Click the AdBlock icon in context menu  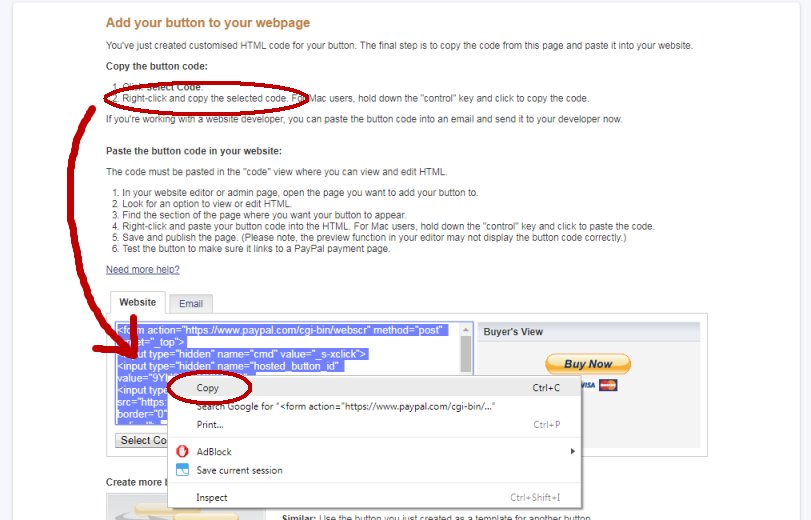click(182, 452)
